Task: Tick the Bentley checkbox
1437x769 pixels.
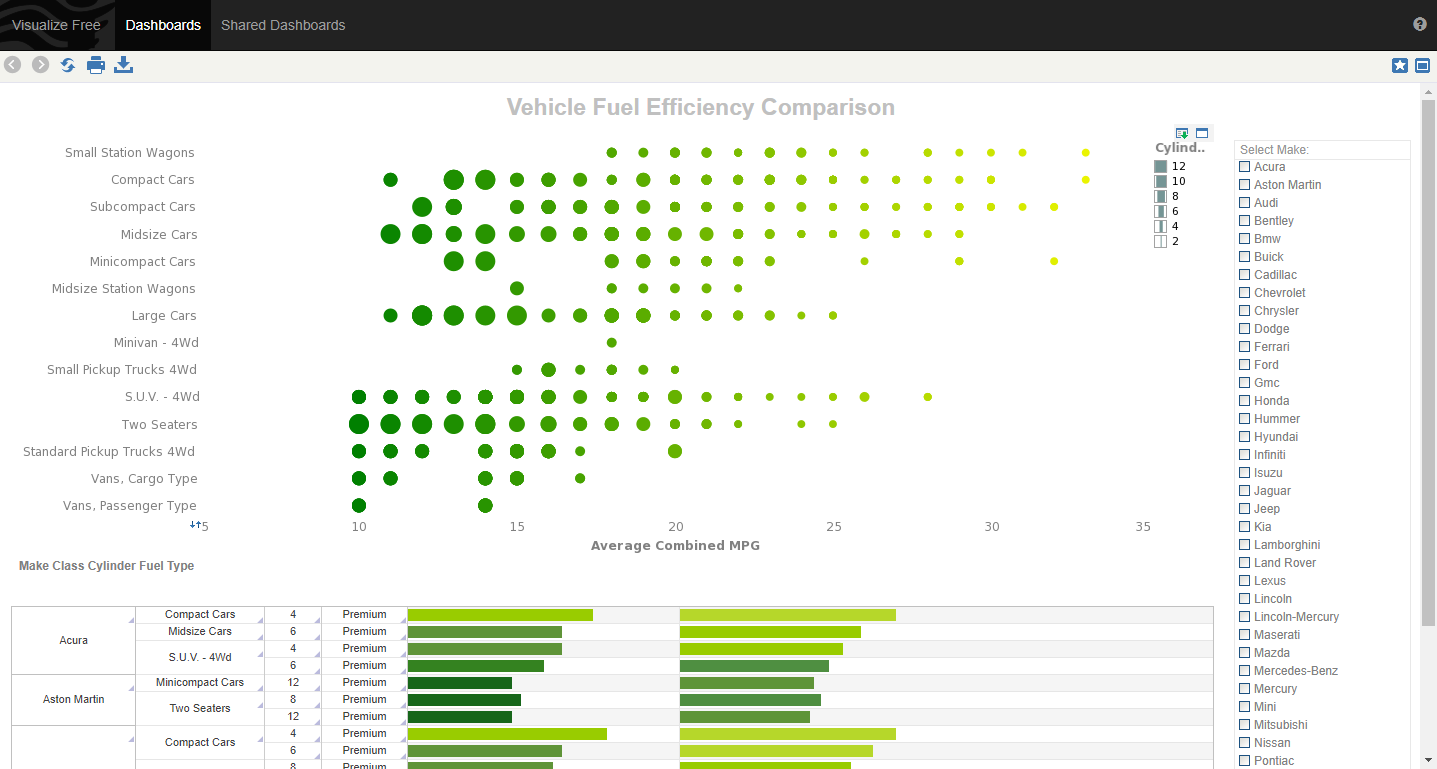Action: [x=1245, y=221]
